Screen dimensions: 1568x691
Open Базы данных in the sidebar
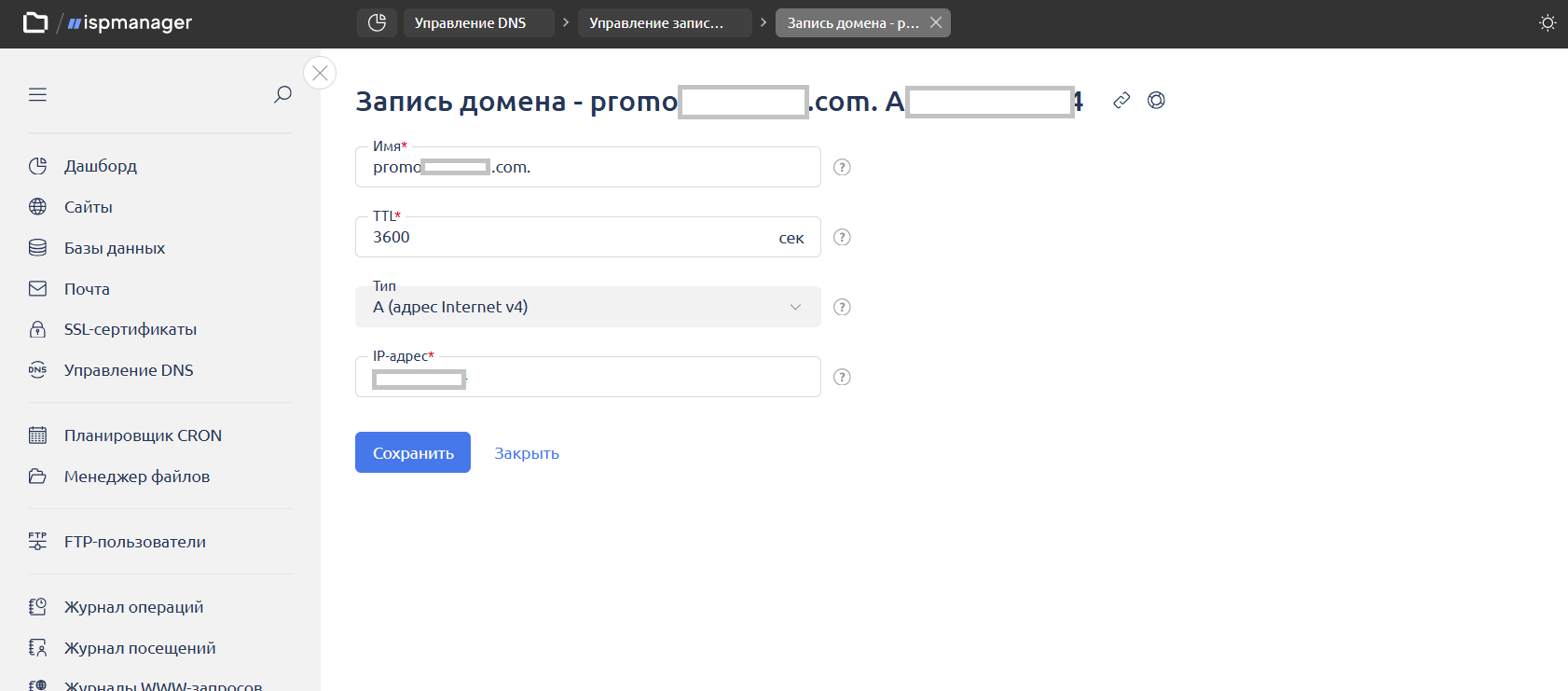coord(114,248)
